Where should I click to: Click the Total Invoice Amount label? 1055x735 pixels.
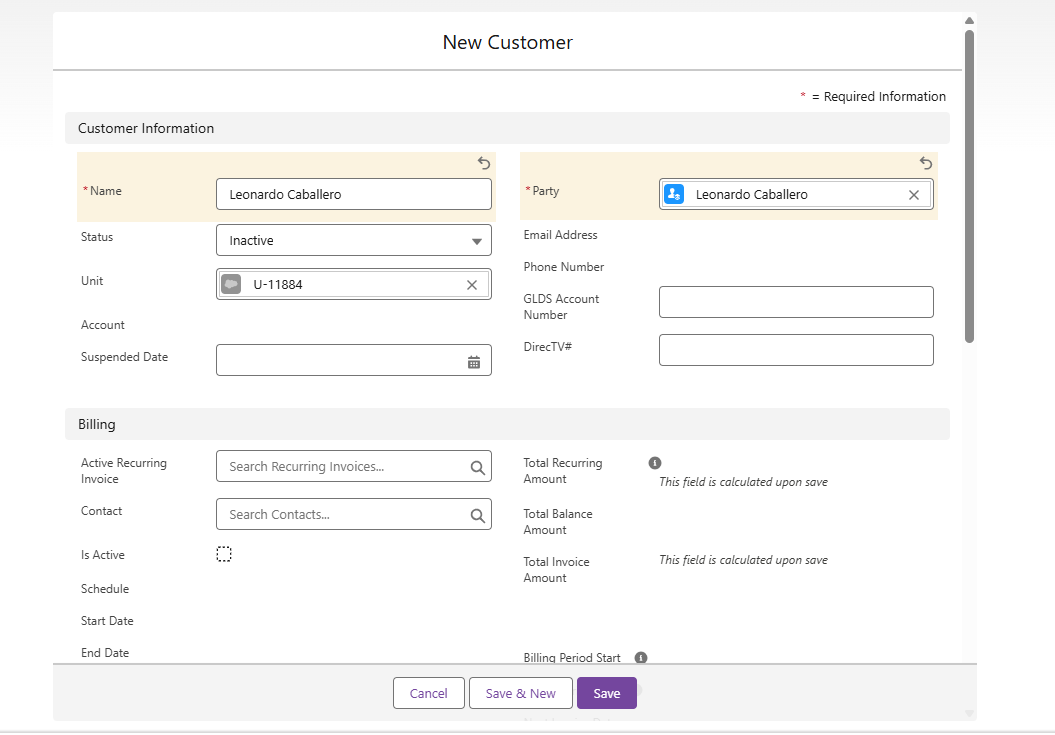(556, 570)
